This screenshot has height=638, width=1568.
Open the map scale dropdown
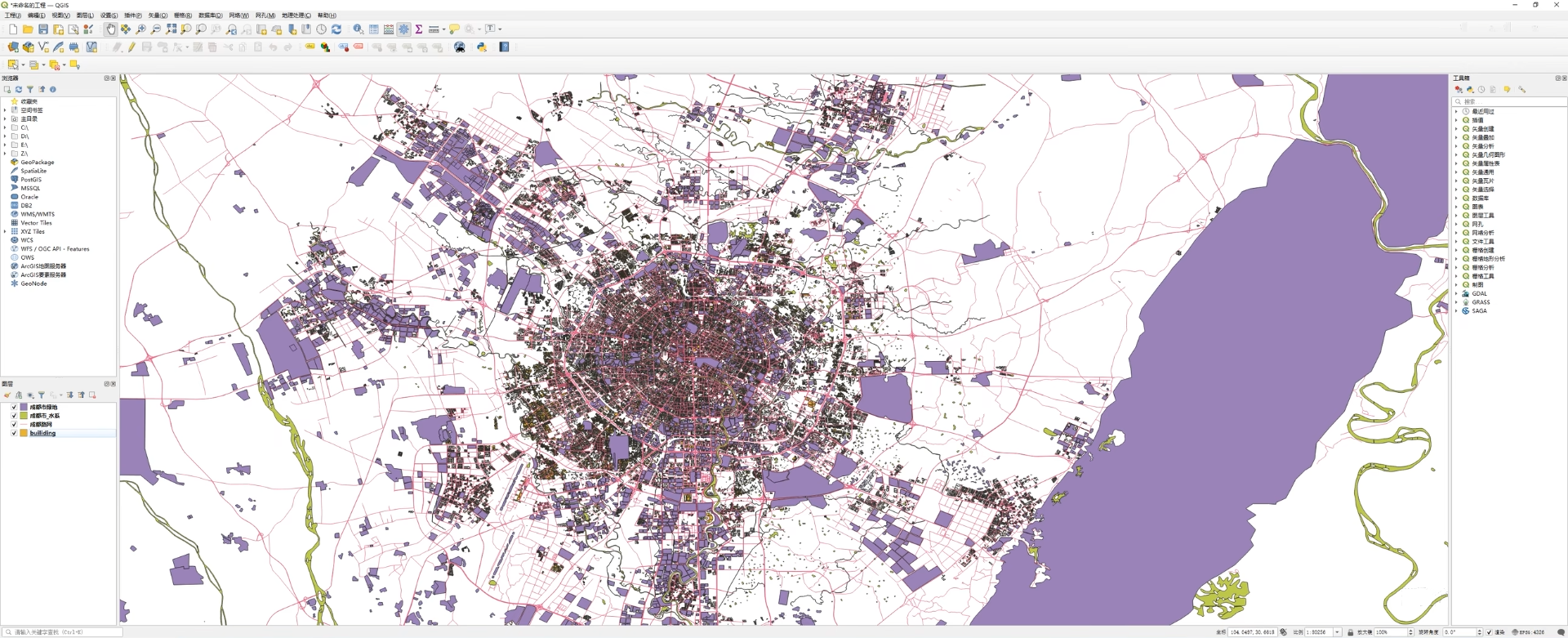coord(1337,632)
